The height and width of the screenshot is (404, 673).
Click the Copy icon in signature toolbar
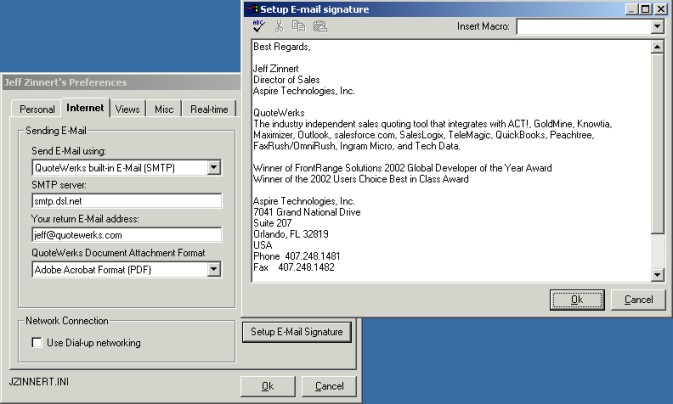pyautogui.click(x=298, y=27)
